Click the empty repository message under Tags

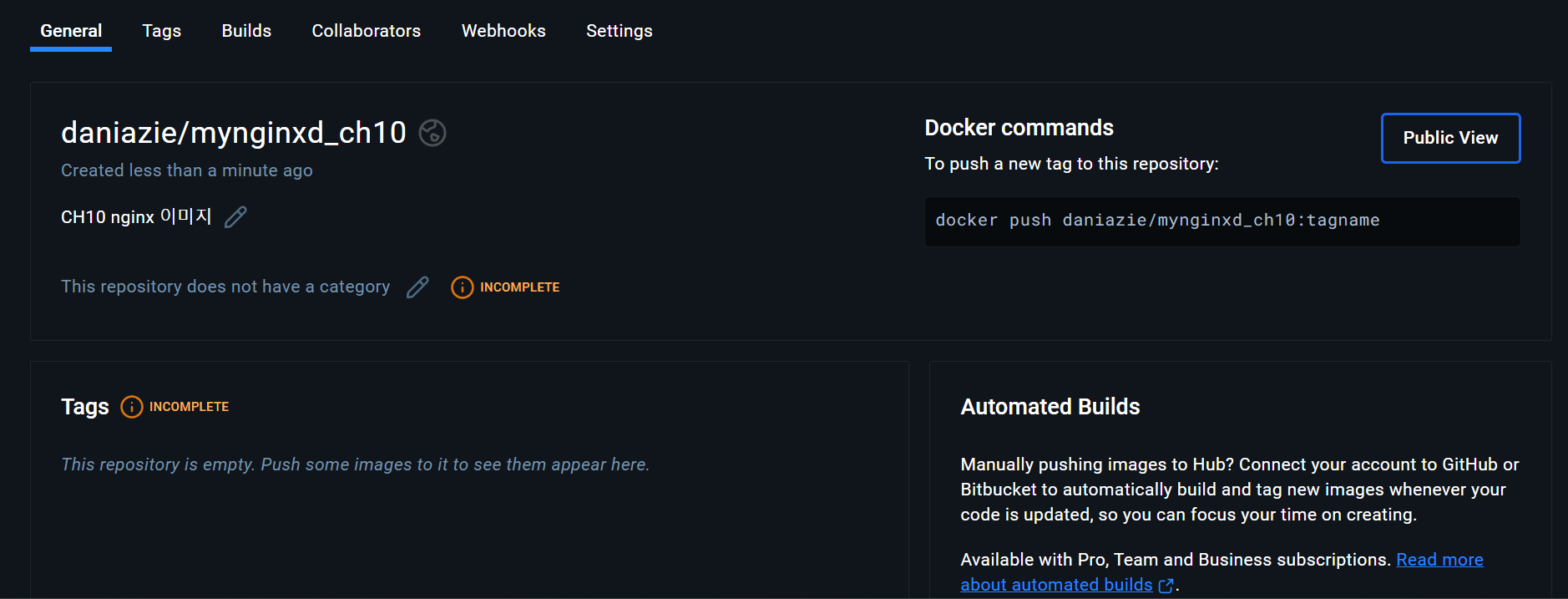tap(355, 464)
